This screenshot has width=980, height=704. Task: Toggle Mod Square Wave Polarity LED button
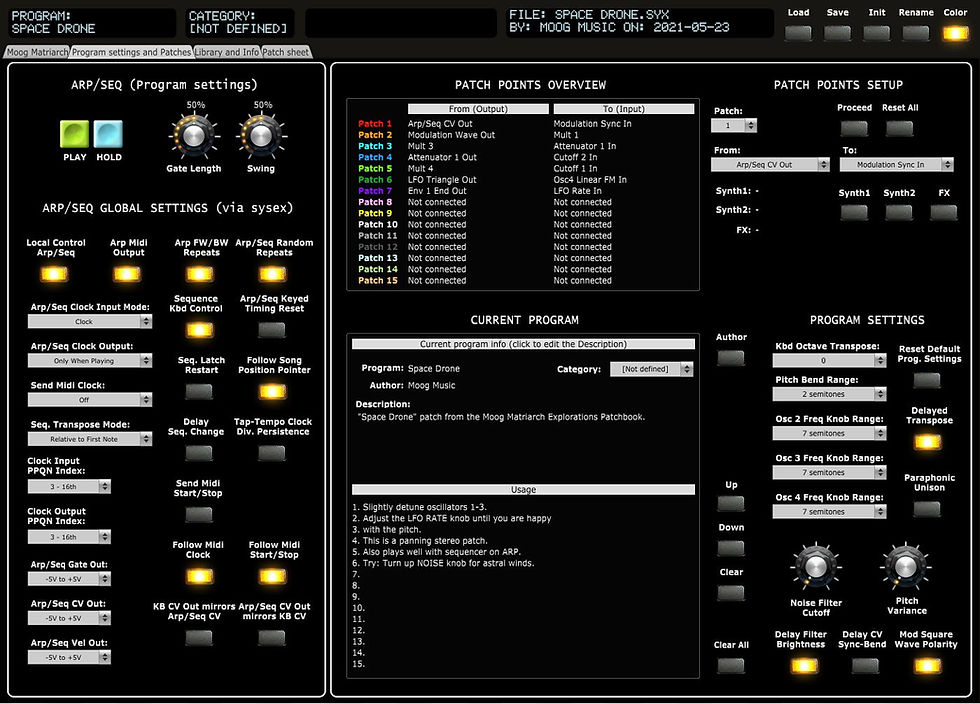(x=928, y=666)
